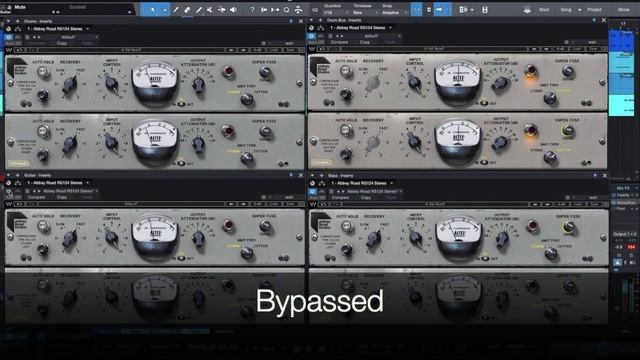
Task: Click Compare in Bass plugin window
Action: [340, 198]
